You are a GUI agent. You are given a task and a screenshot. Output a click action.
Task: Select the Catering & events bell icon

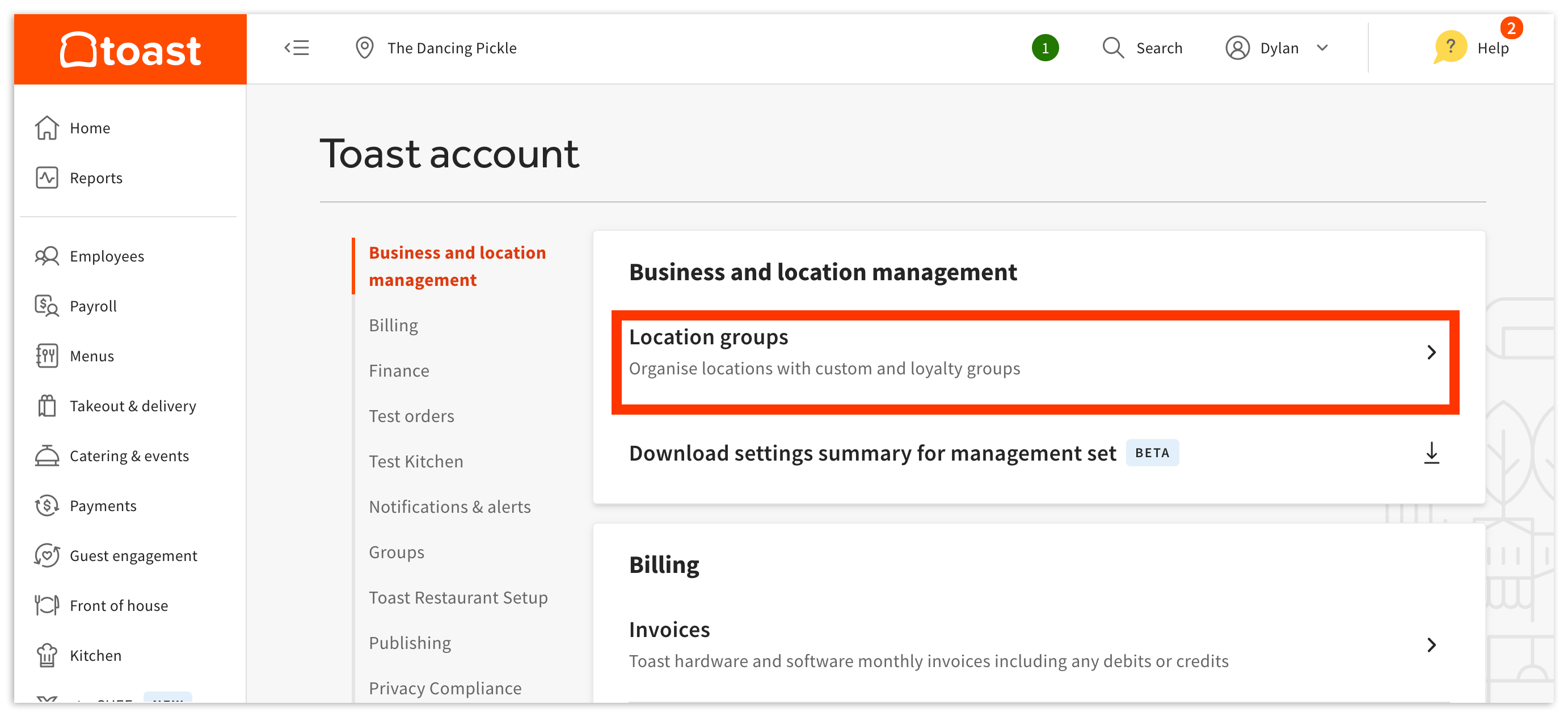tap(47, 455)
